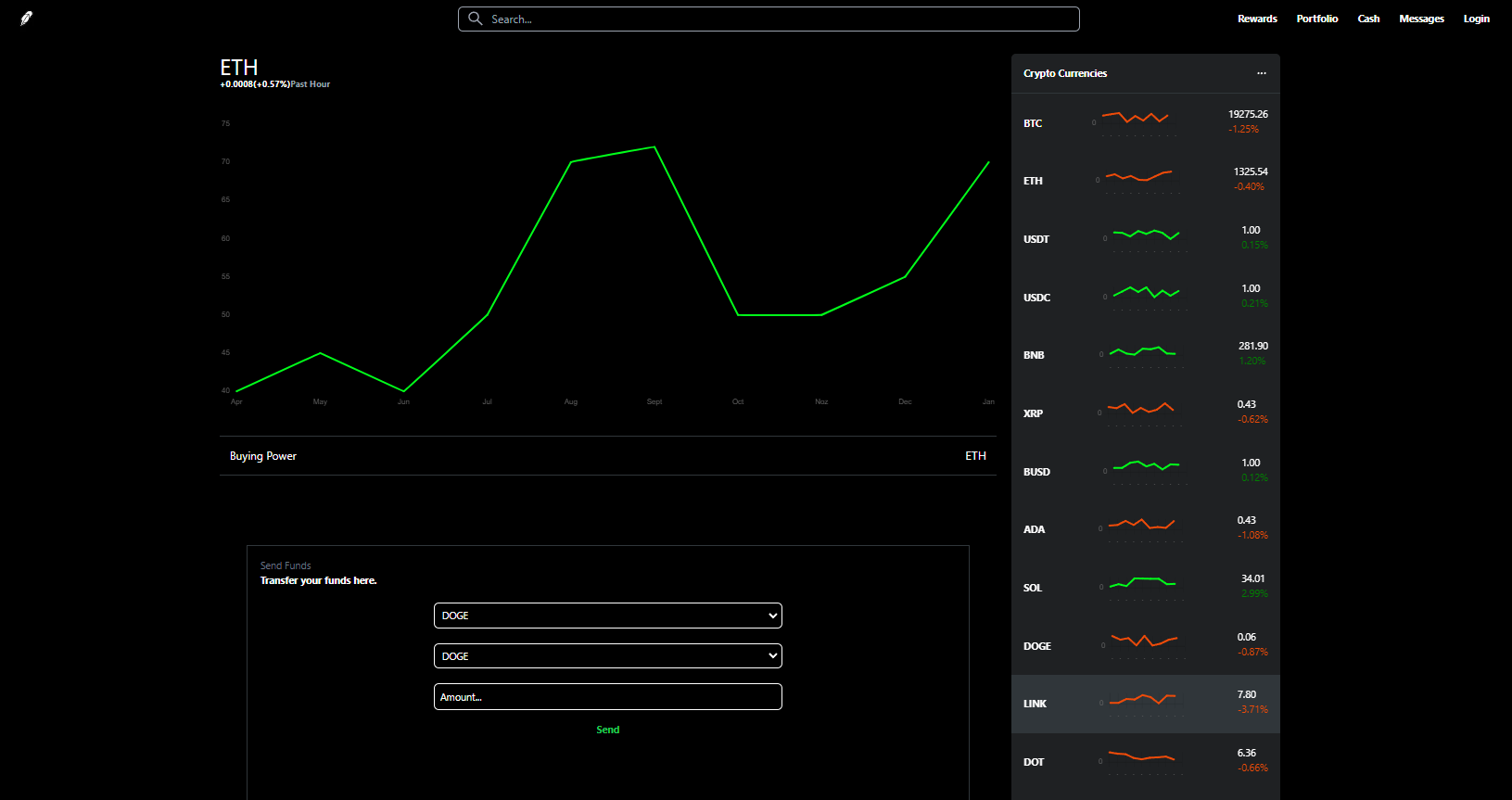Screen dimensions: 1512x800
Task: Open the Crypto Currencies three-dot menu
Action: [x=1261, y=73]
